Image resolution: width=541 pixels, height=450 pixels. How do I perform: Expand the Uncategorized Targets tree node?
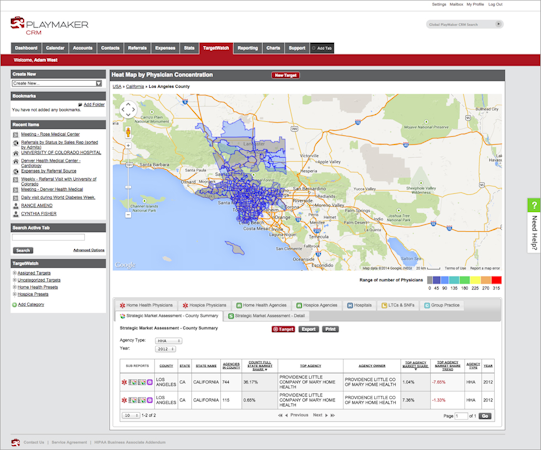15,280
